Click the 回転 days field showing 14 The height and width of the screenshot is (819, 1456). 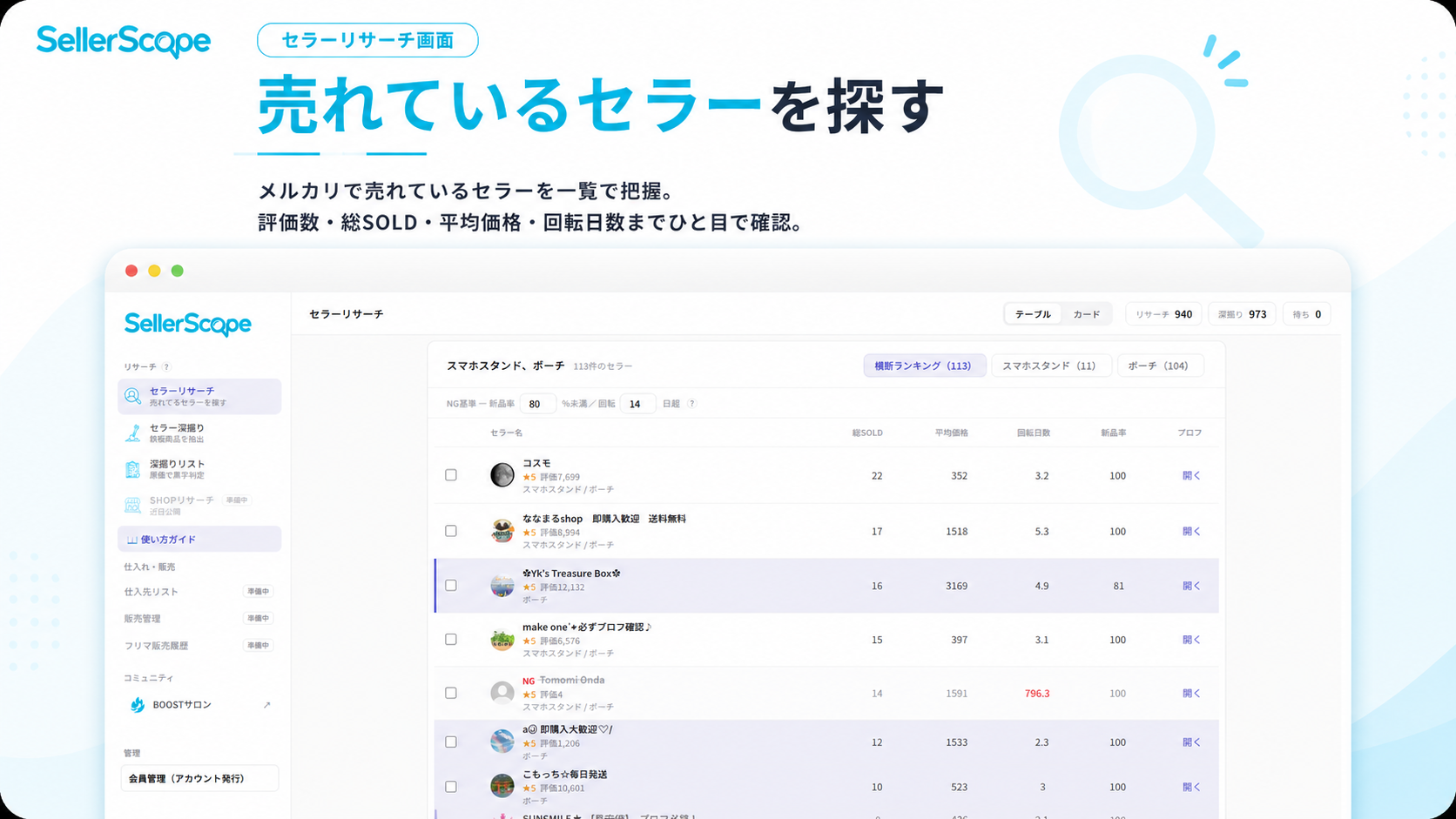[x=637, y=404]
